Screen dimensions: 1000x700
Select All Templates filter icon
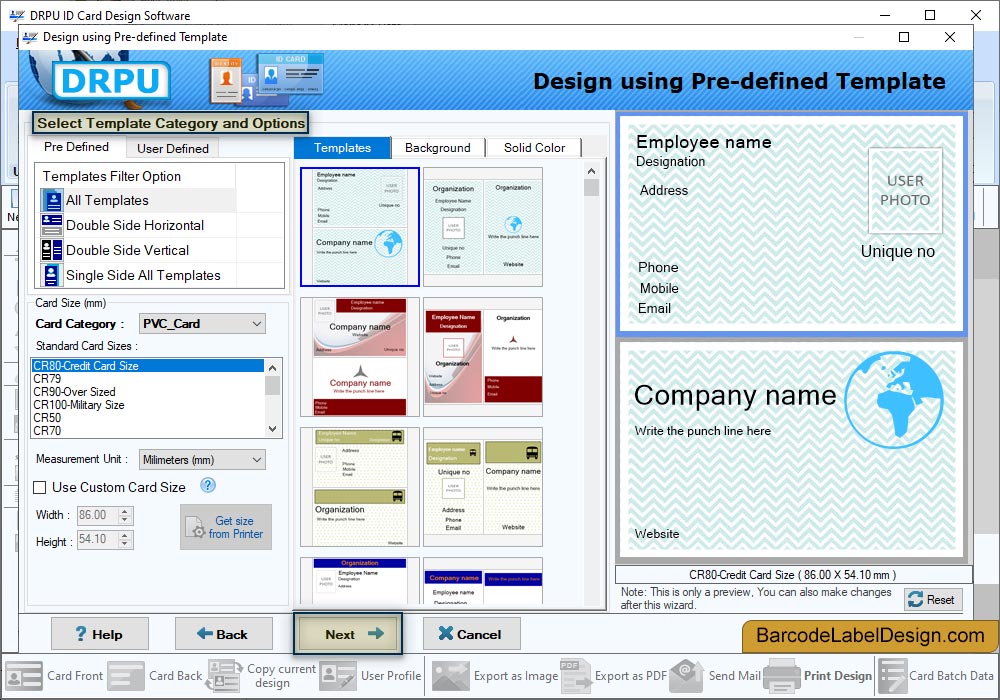point(52,200)
